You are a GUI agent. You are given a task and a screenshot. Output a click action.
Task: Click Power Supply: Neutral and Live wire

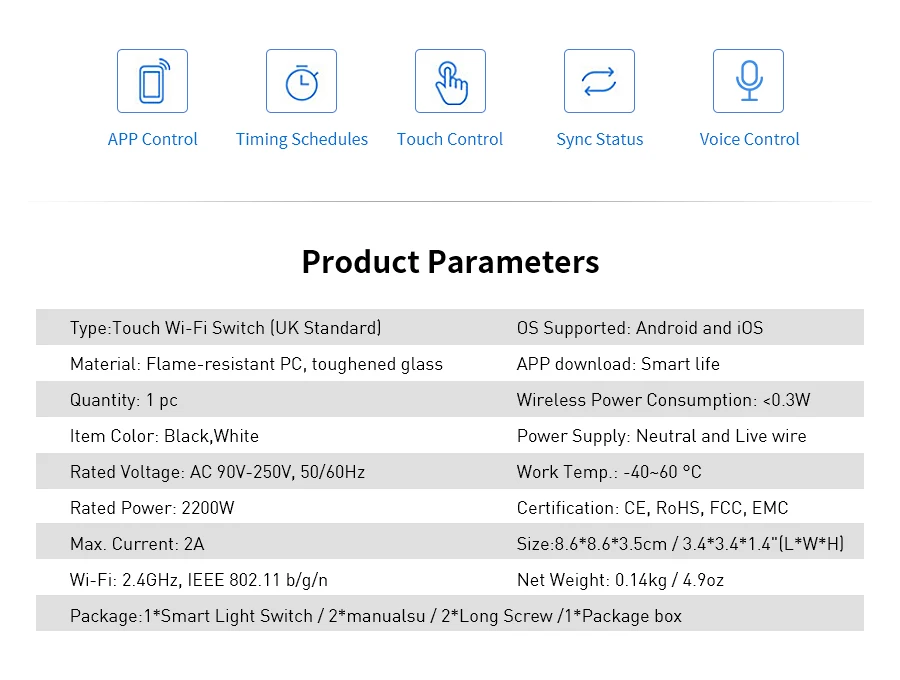pyautogui.click(x=662, y=436)
